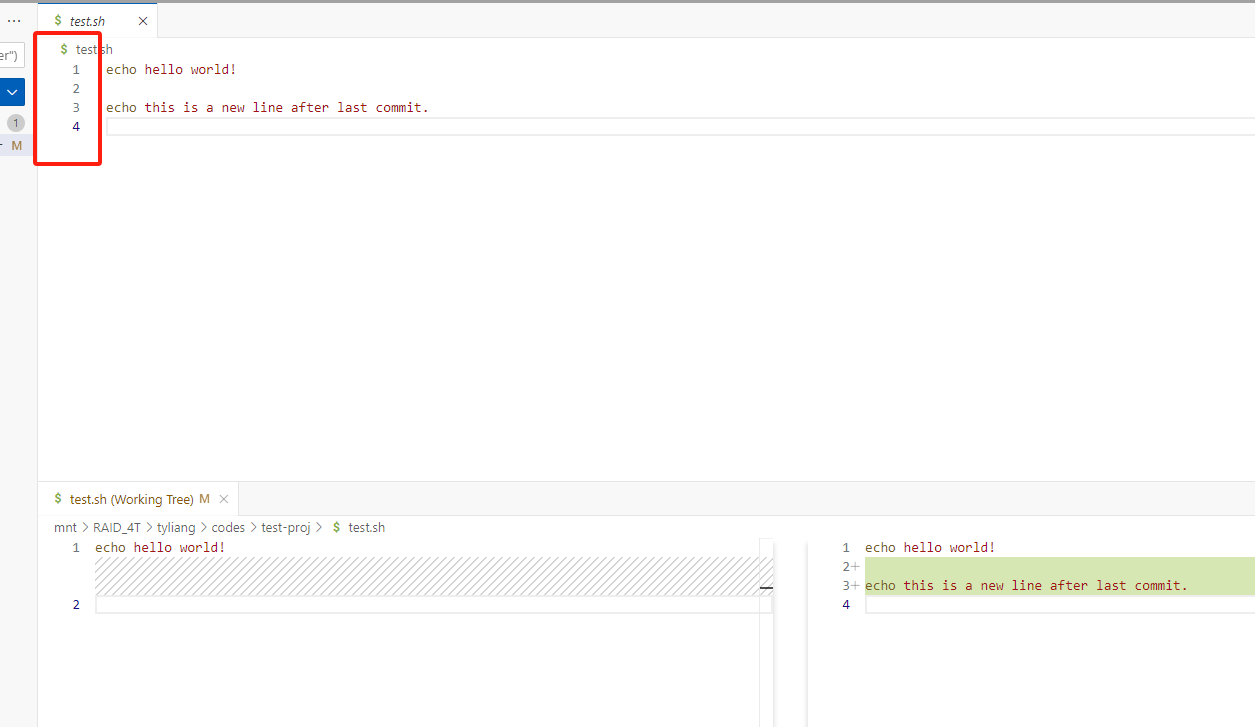Open the ellipsis more actions menu
Viewport: 1255px width, 727px height.
tap(14, 20)
